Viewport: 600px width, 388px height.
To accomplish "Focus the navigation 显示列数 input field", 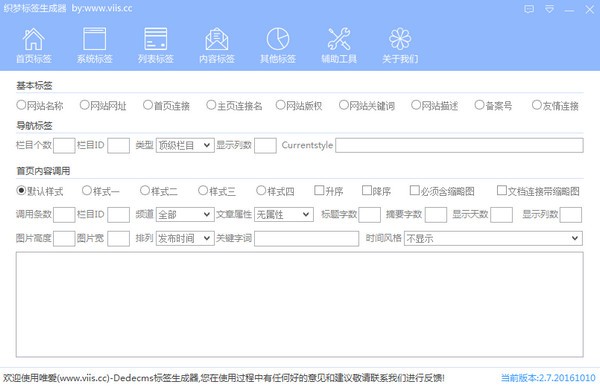I will (x=265, y=146).
